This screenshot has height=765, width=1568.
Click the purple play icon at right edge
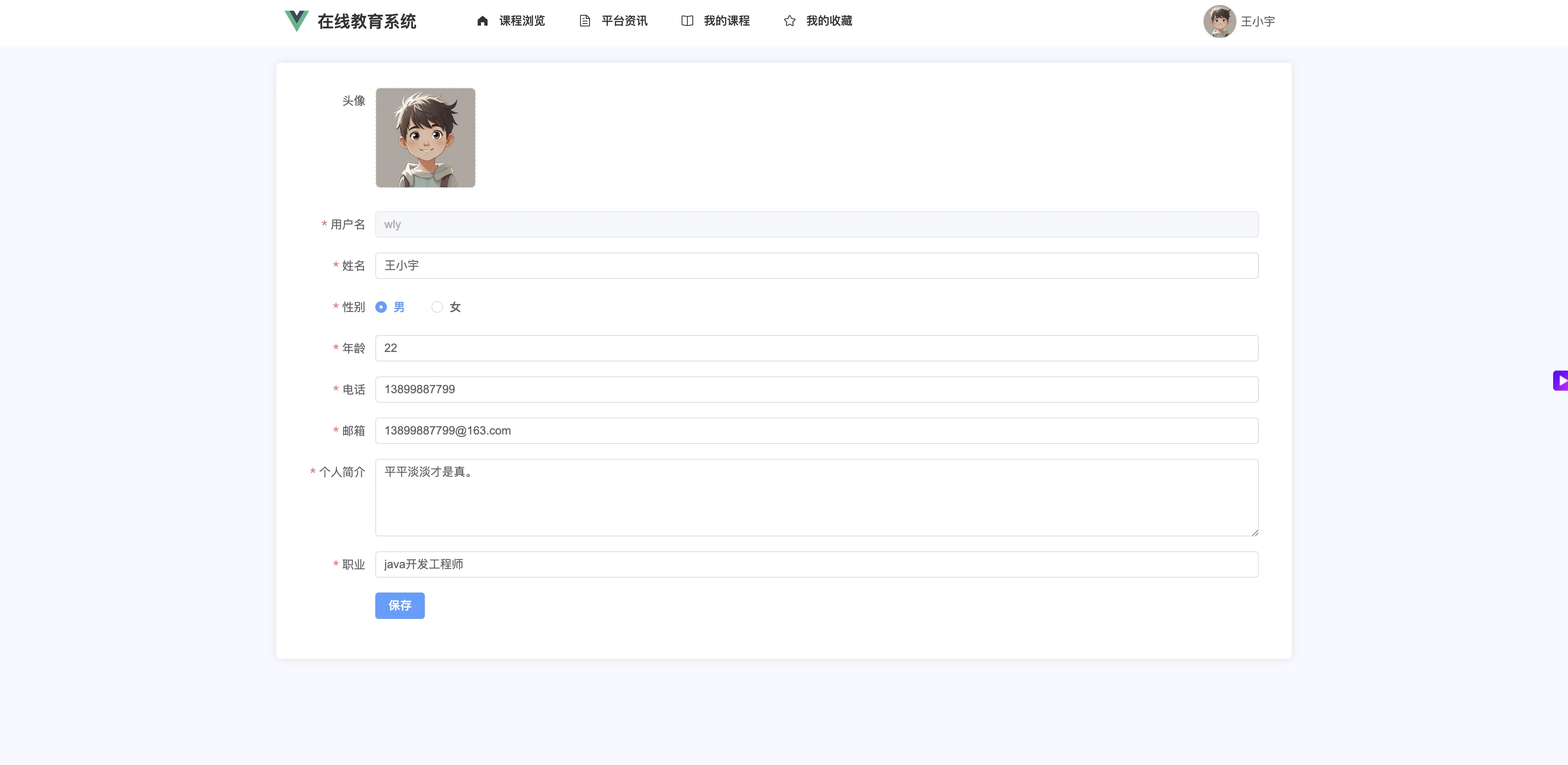(x=1561, y=380)
